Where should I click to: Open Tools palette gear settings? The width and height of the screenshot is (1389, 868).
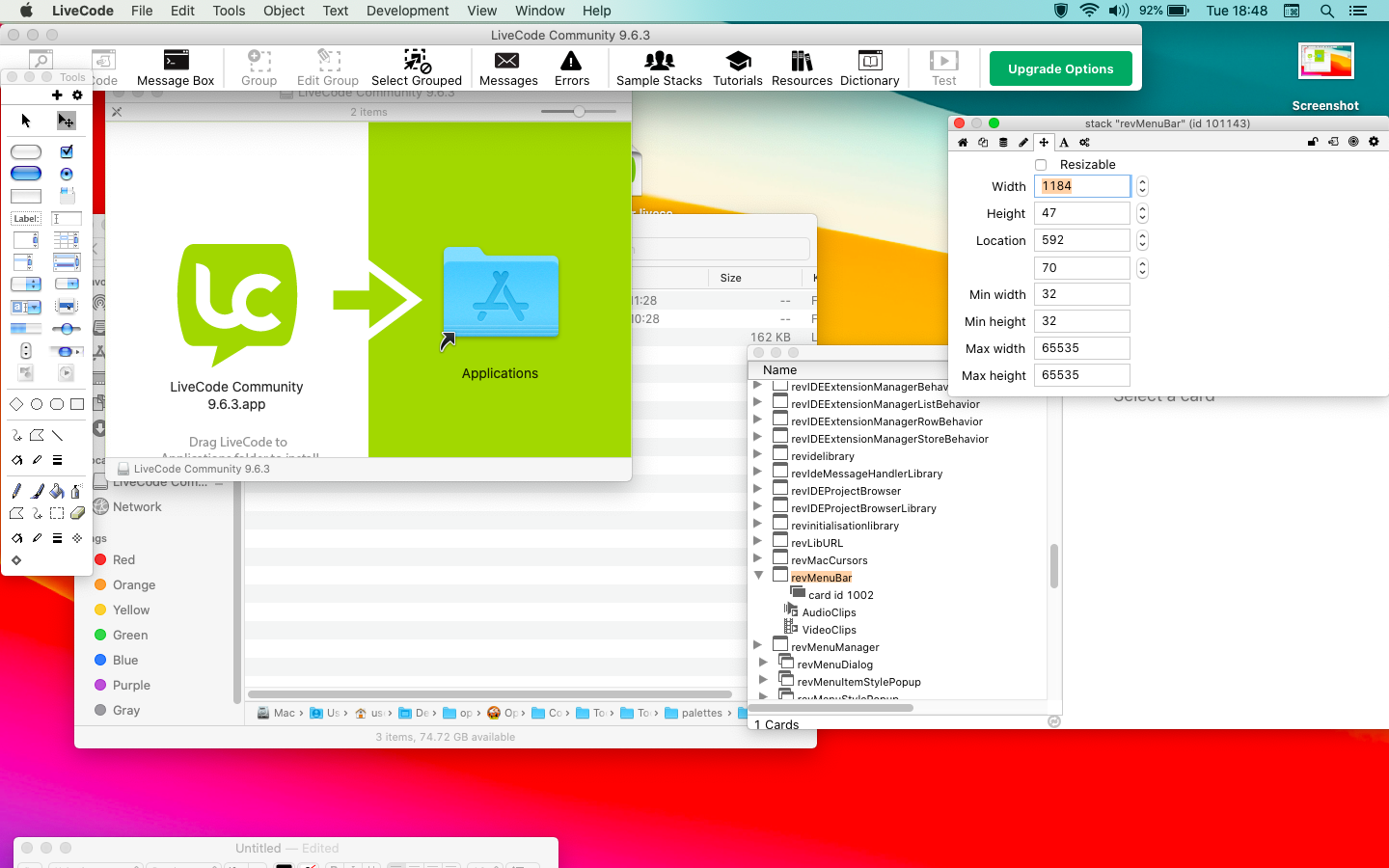(77, 95)
